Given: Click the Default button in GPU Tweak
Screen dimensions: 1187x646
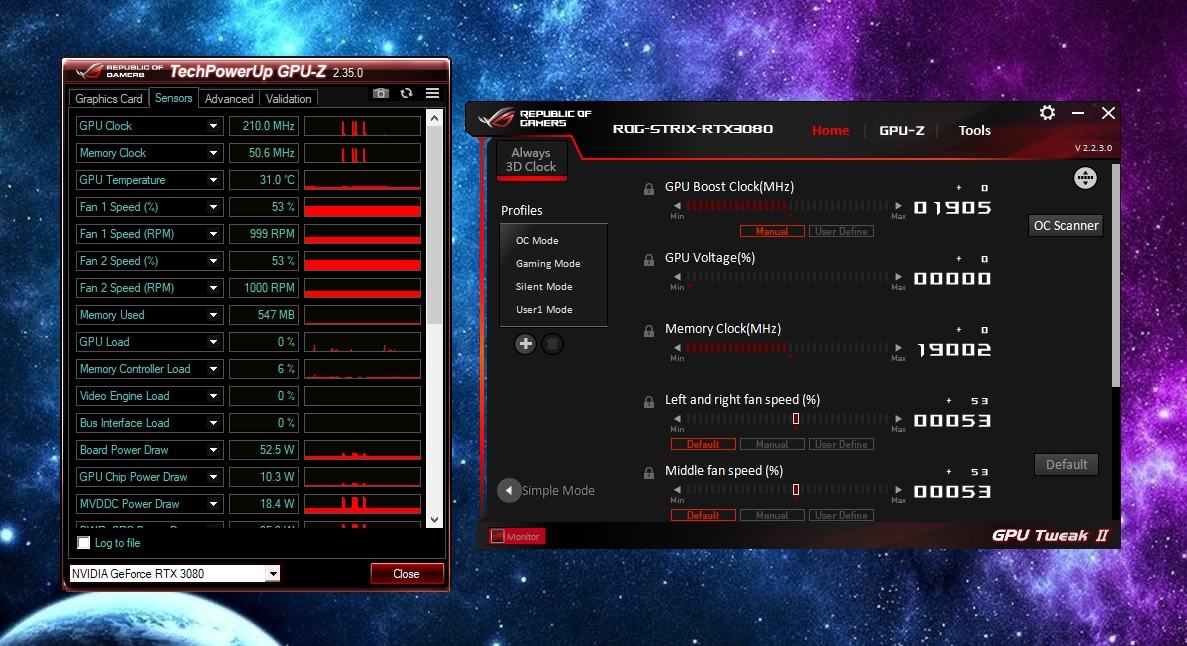Looking at the screenshot, I should point(1066,464).
